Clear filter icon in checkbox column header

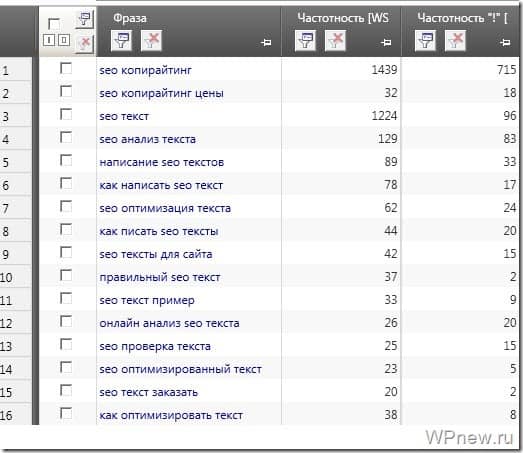85,43
